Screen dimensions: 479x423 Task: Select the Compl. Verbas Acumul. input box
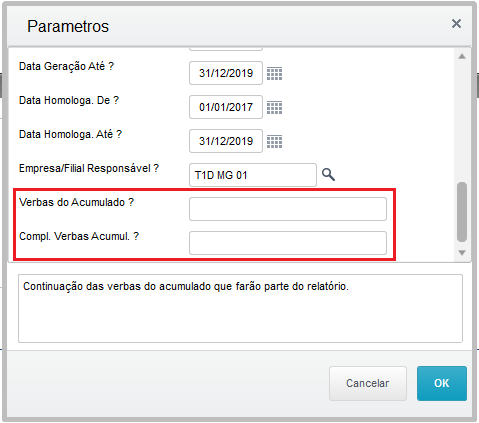(288, 243)
